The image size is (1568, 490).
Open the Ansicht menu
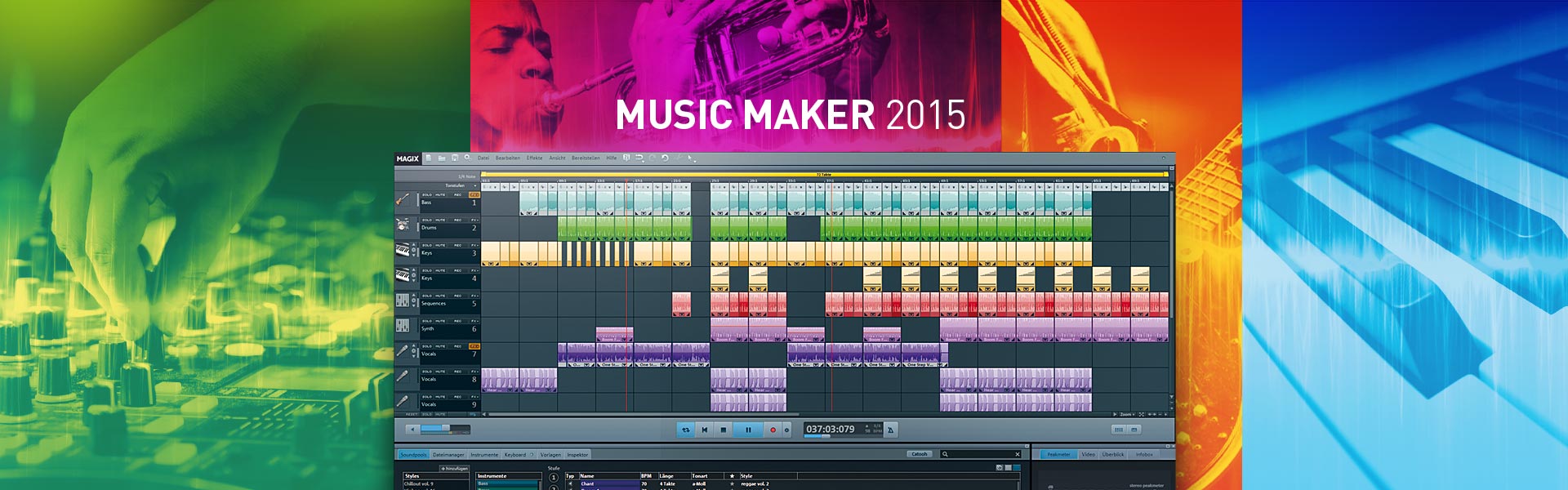557,158
